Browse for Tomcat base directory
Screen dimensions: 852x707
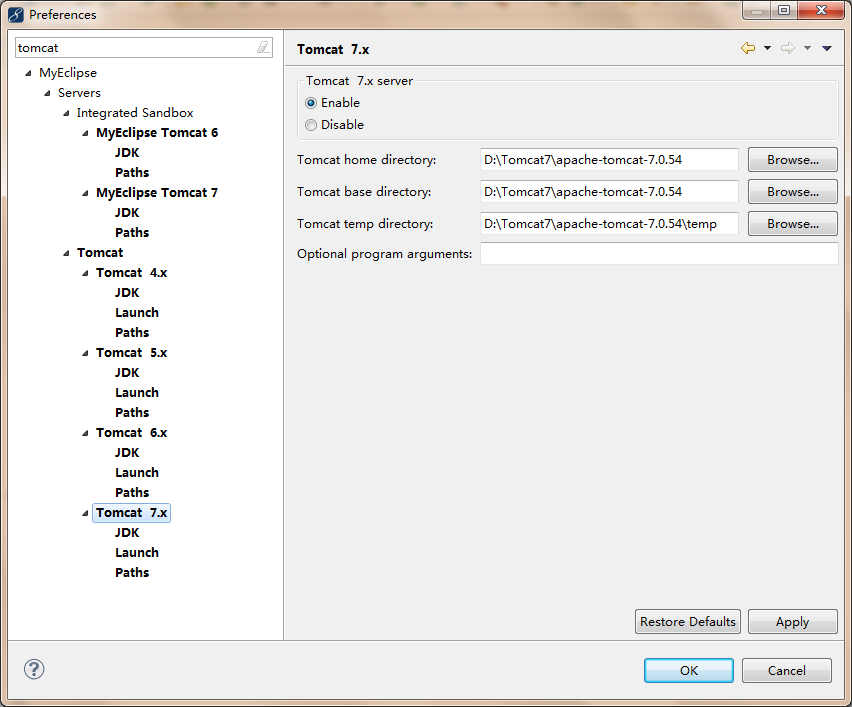pyautogui.click(x=792, y=192)
